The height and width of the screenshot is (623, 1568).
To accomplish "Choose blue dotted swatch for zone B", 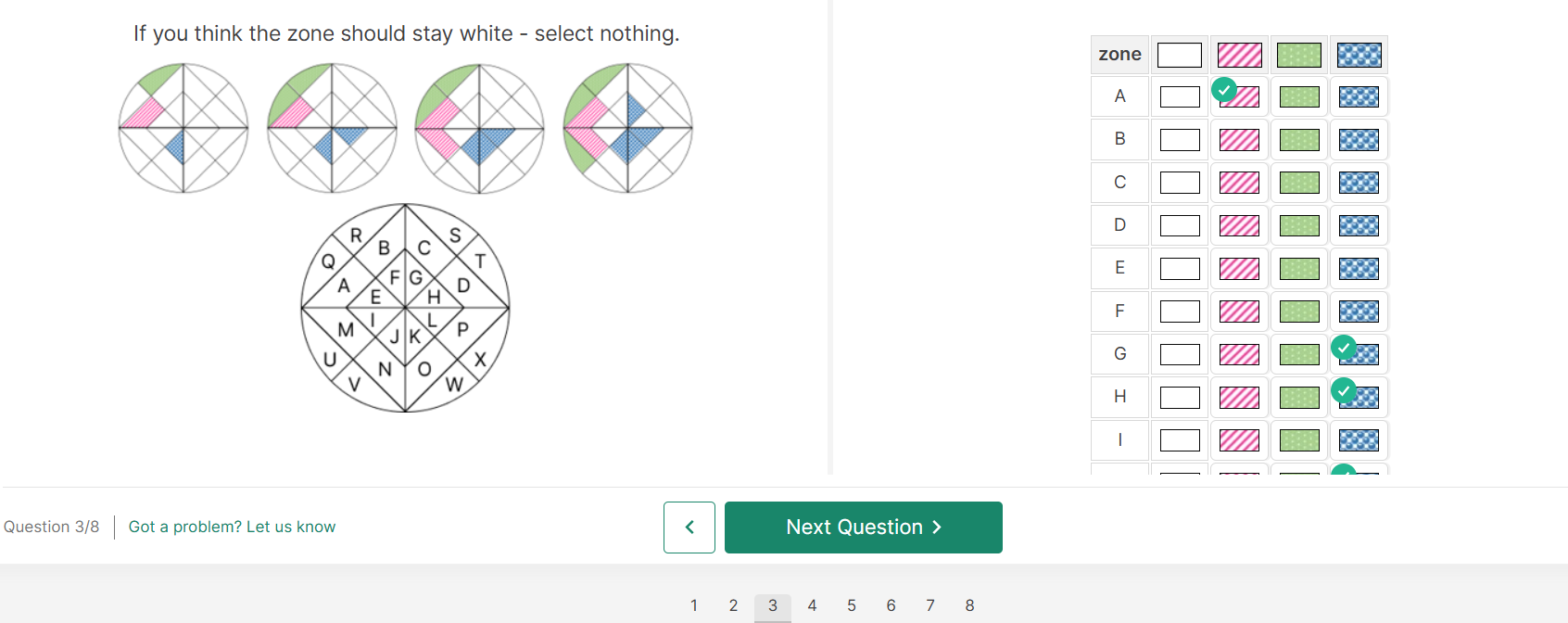I will (1359, 140).
